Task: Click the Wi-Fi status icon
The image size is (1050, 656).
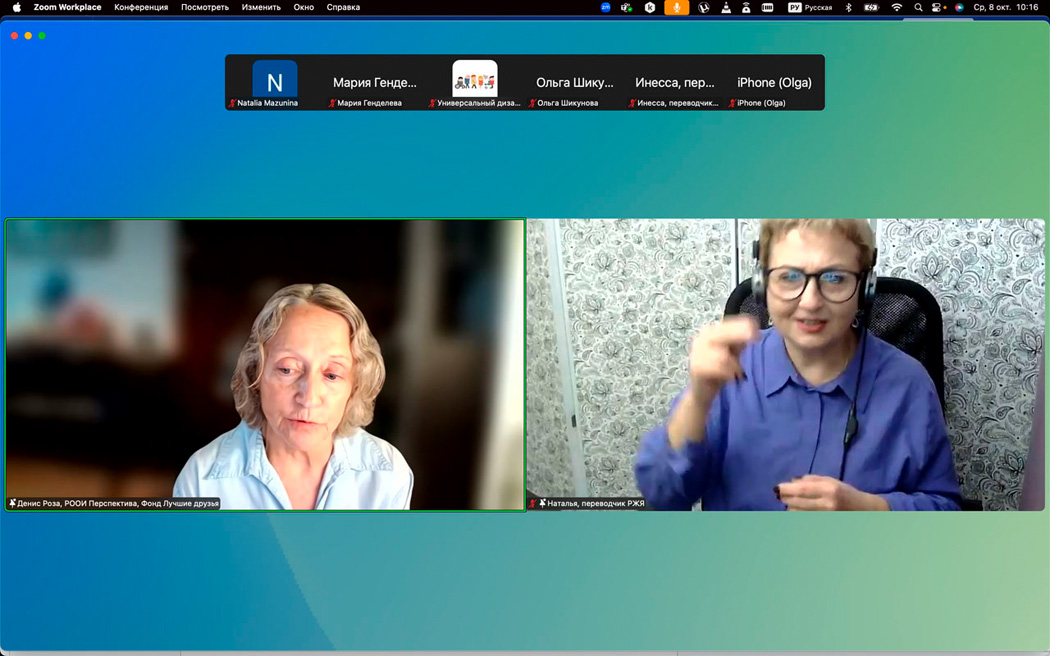Action: point(896,7)
